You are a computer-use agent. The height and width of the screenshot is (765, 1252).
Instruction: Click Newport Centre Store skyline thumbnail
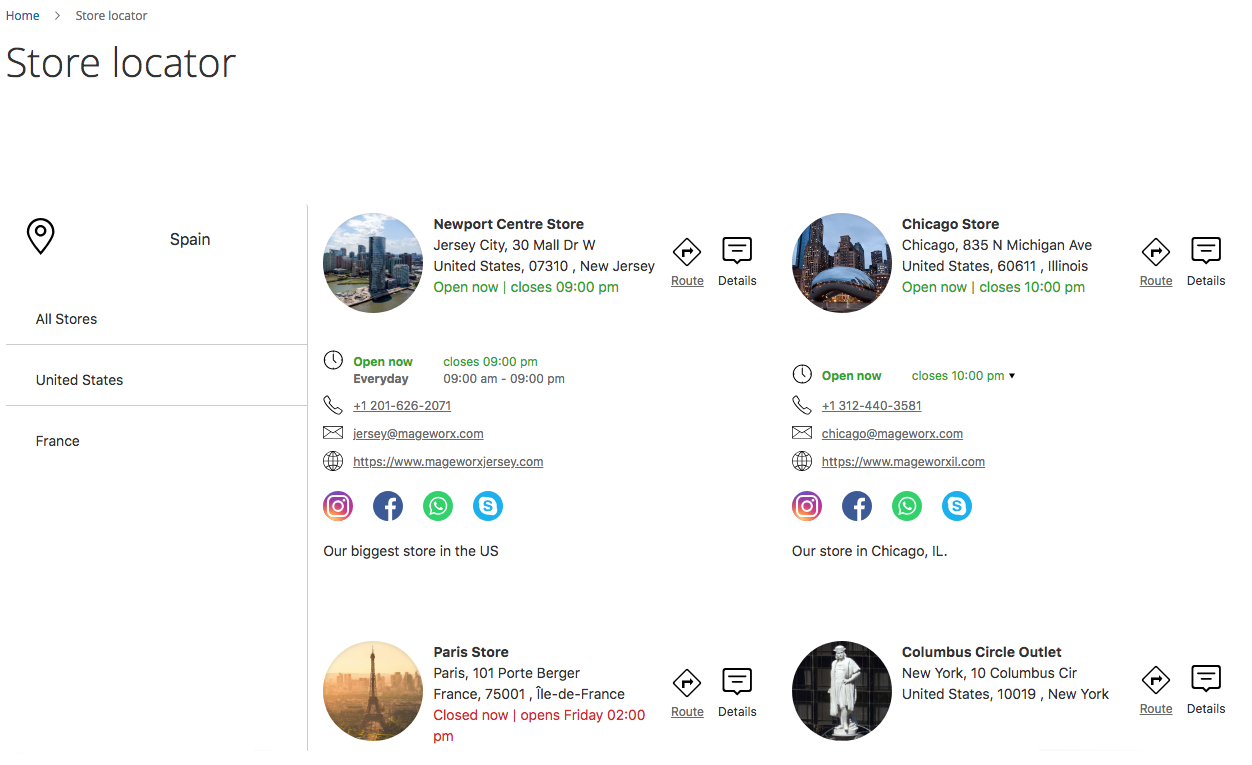373,263
